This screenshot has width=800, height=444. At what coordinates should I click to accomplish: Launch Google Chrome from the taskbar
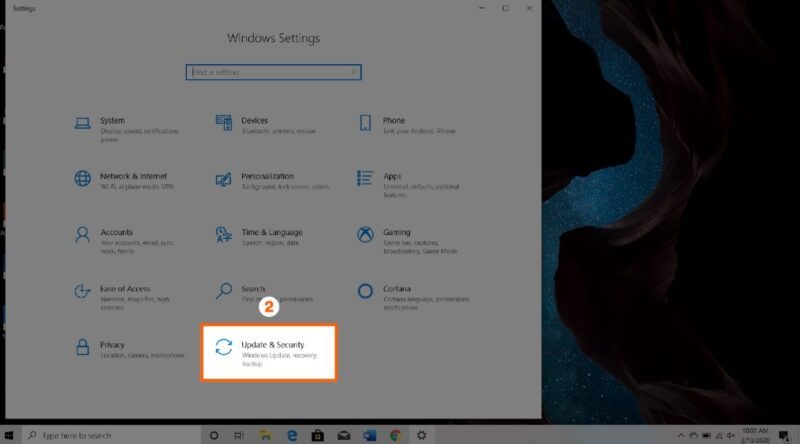(395, 435)
